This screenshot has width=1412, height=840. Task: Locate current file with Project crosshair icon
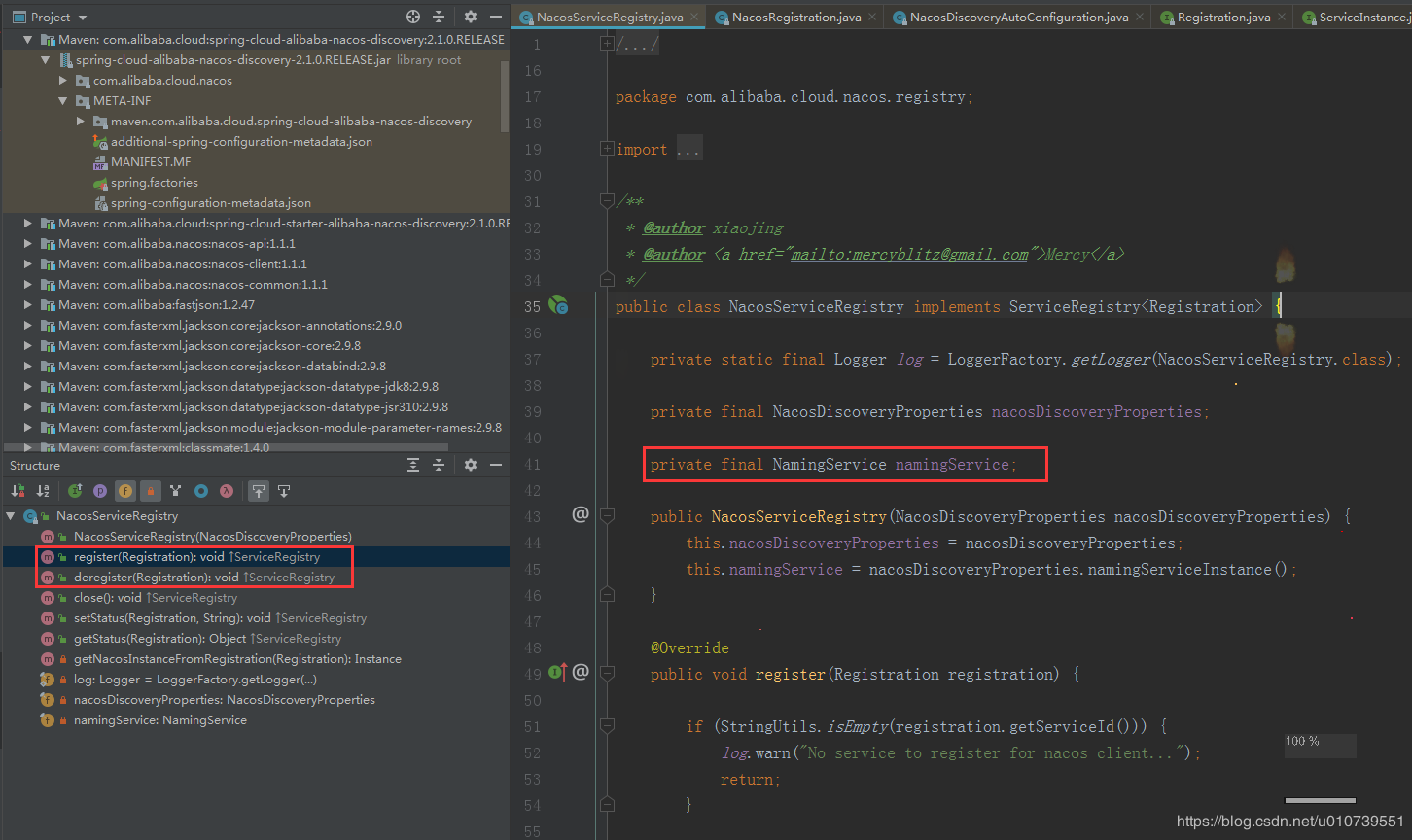point(413,17)
